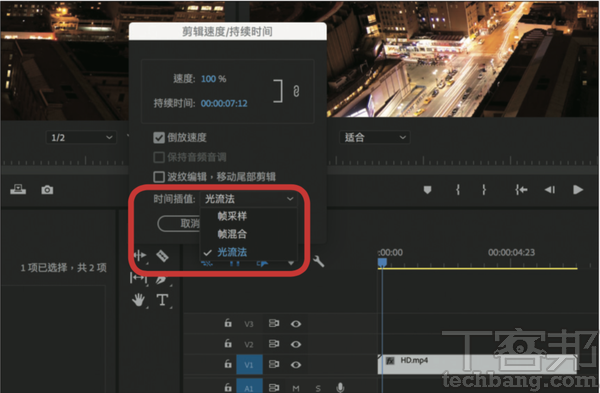Click the V2 track label
Image resolution: width=600 pixels, height=393 pixels.
point(249,344)
